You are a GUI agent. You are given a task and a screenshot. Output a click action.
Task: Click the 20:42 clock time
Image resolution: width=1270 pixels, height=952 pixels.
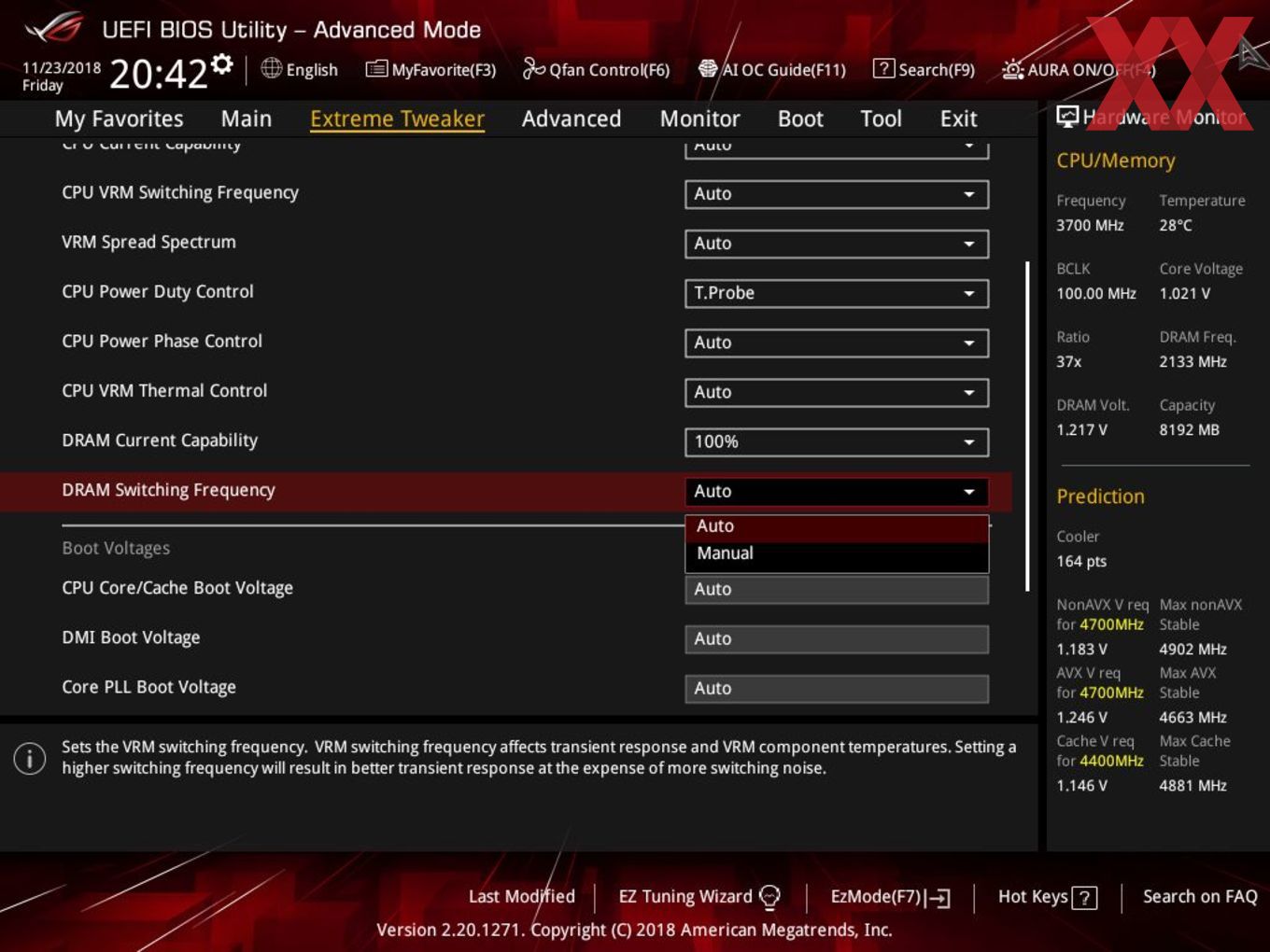[x=158, y=74]
